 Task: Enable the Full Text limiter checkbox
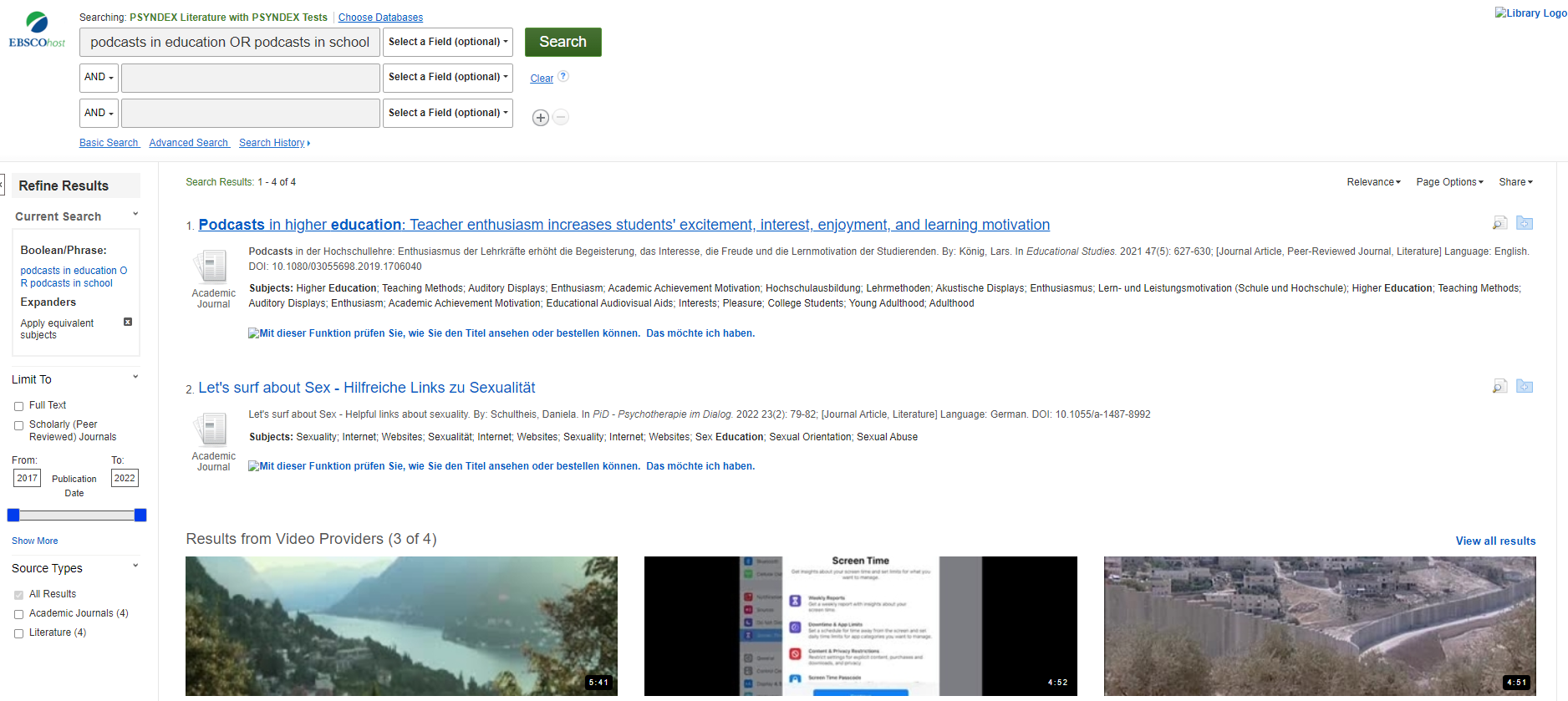(18, 406)
